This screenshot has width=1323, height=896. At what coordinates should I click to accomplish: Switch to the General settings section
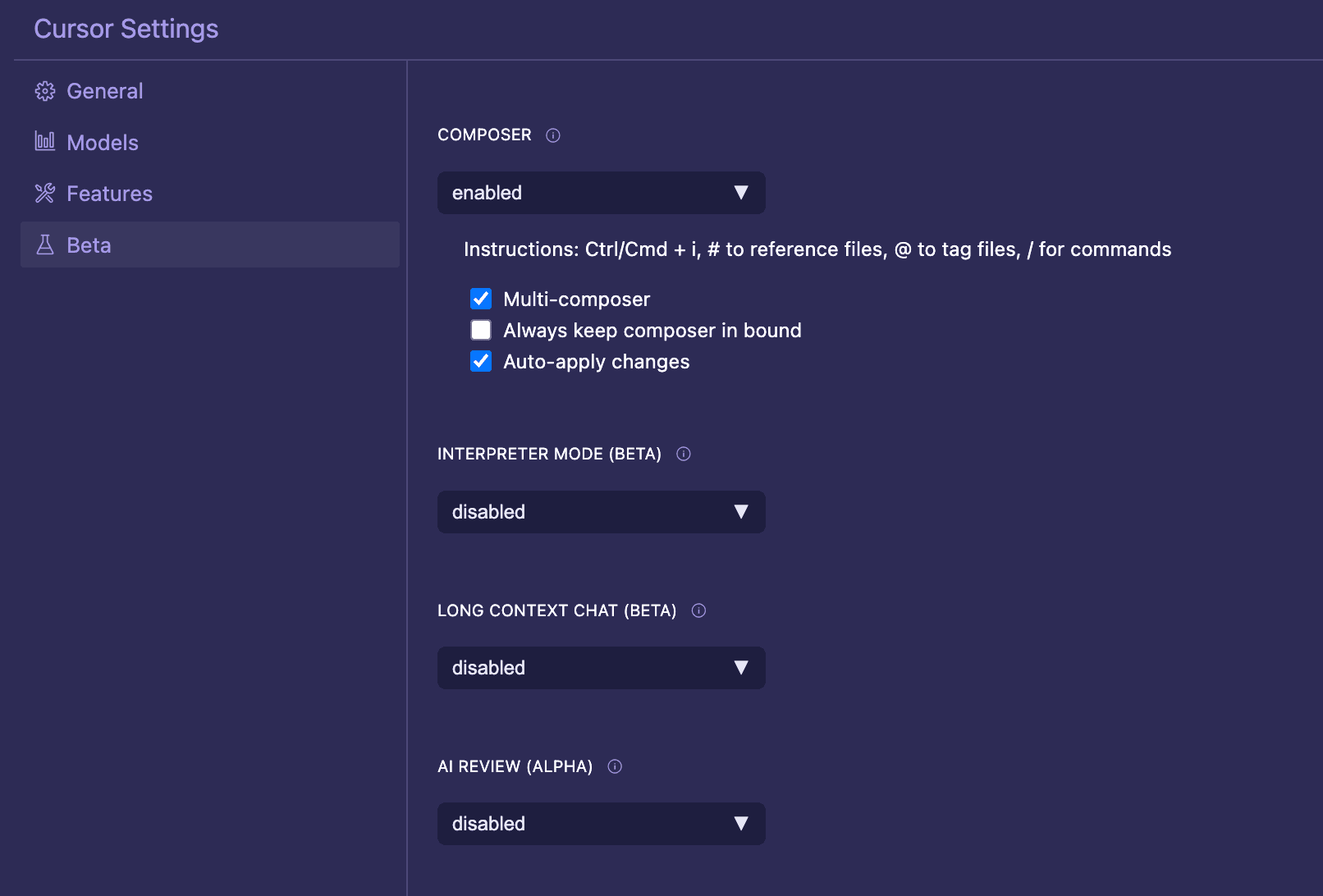point(105,91)
